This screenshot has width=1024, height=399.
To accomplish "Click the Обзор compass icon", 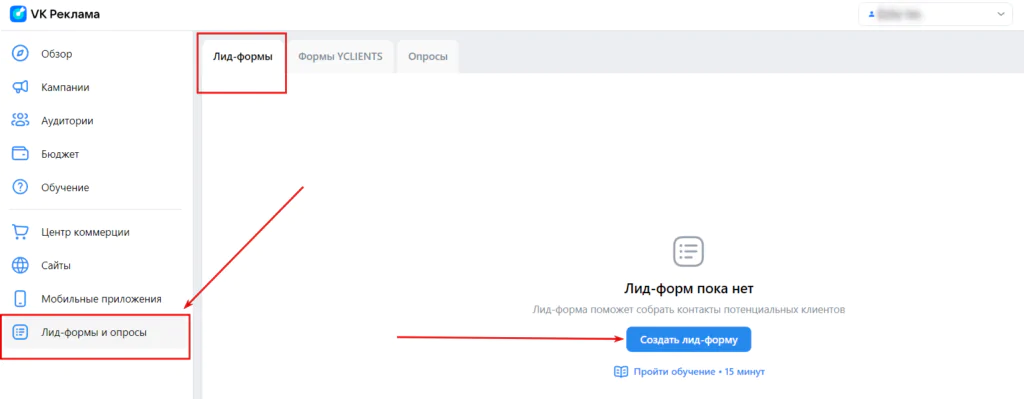I will [20, 54].
